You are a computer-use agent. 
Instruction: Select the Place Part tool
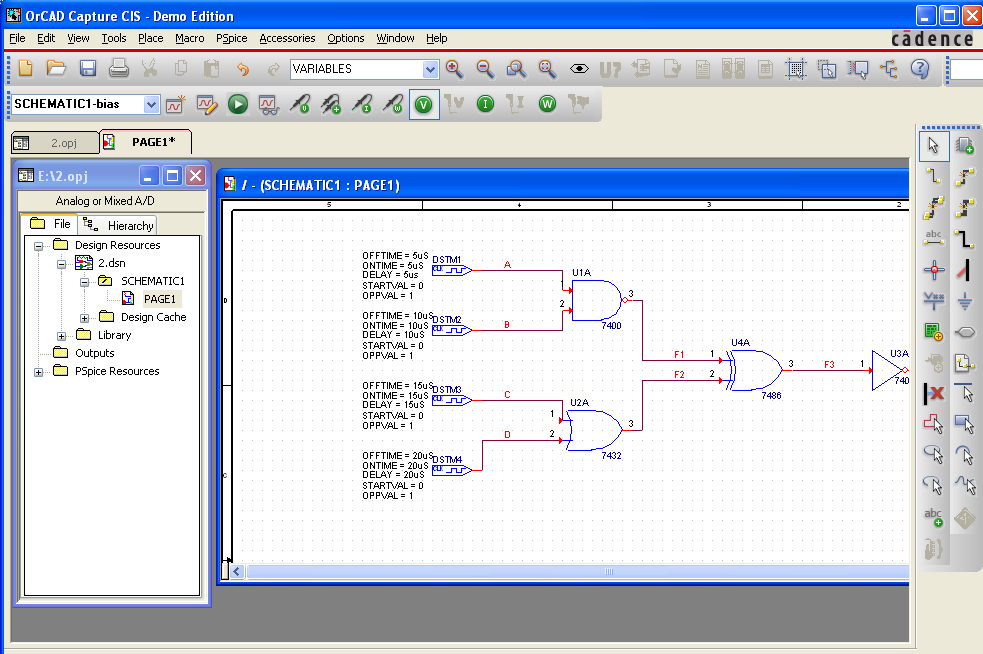pyautogui.click(x=965, y=145)
